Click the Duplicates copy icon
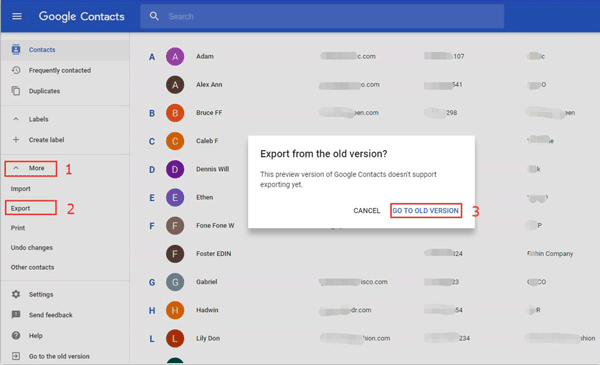Screen dimensions: 600x365 pyautogui.click(x=16, y=91)
